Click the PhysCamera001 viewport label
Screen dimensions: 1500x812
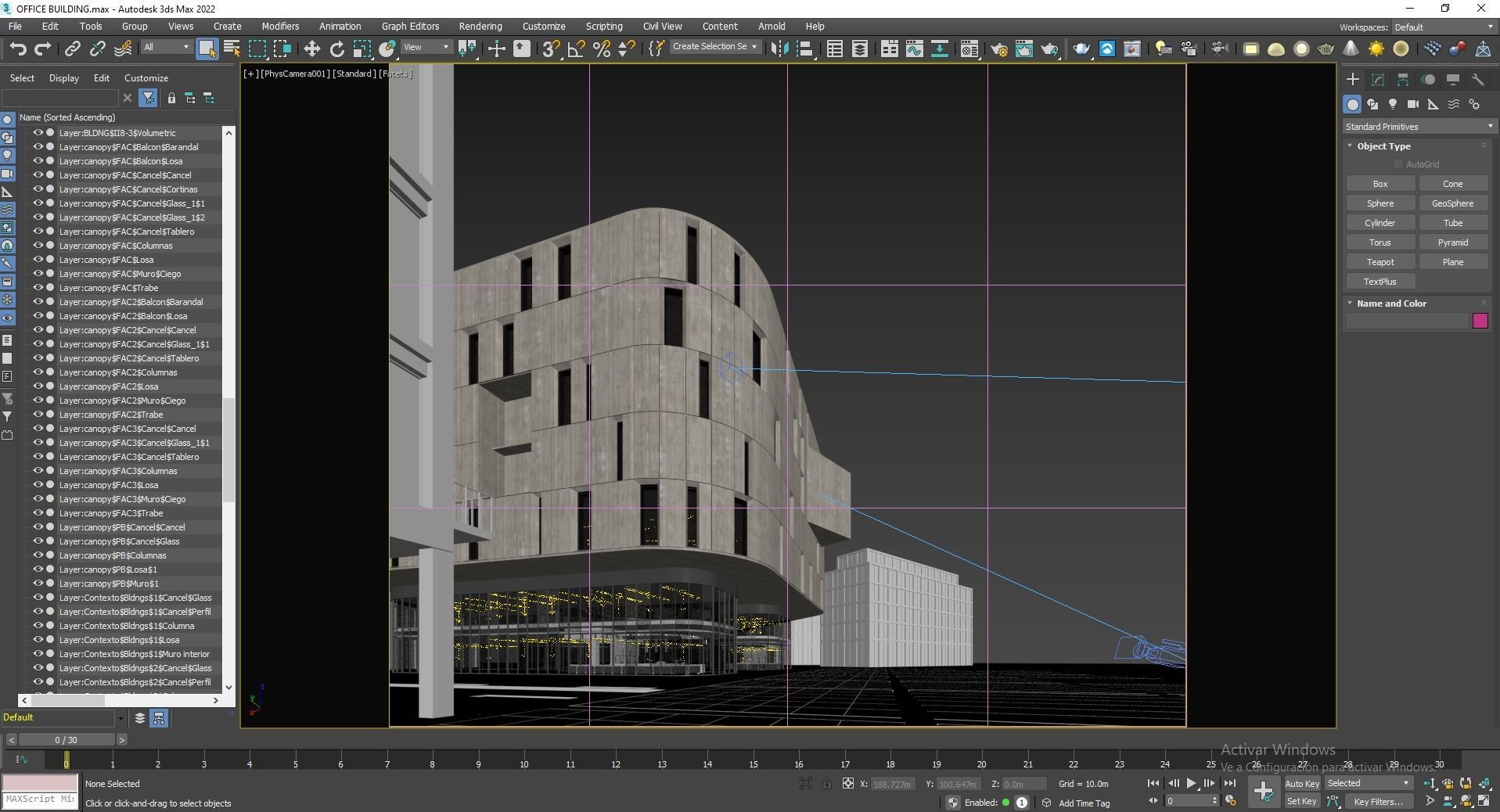pyautogui.click(x=294, y=74)
